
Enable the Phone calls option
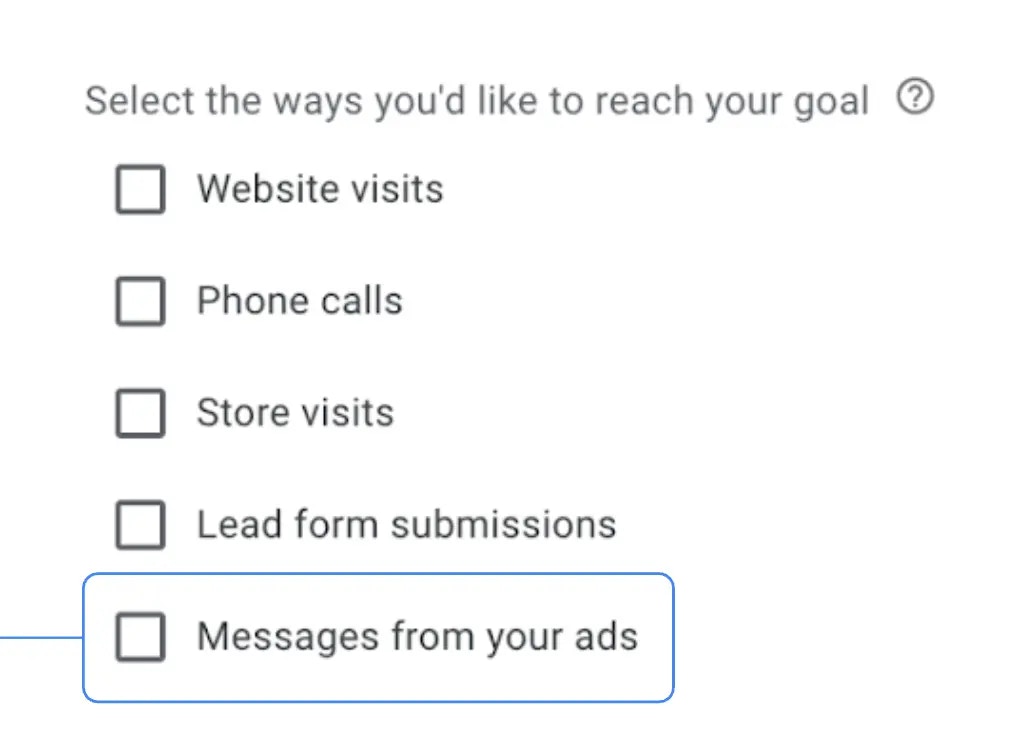click(x=139, y=301)
